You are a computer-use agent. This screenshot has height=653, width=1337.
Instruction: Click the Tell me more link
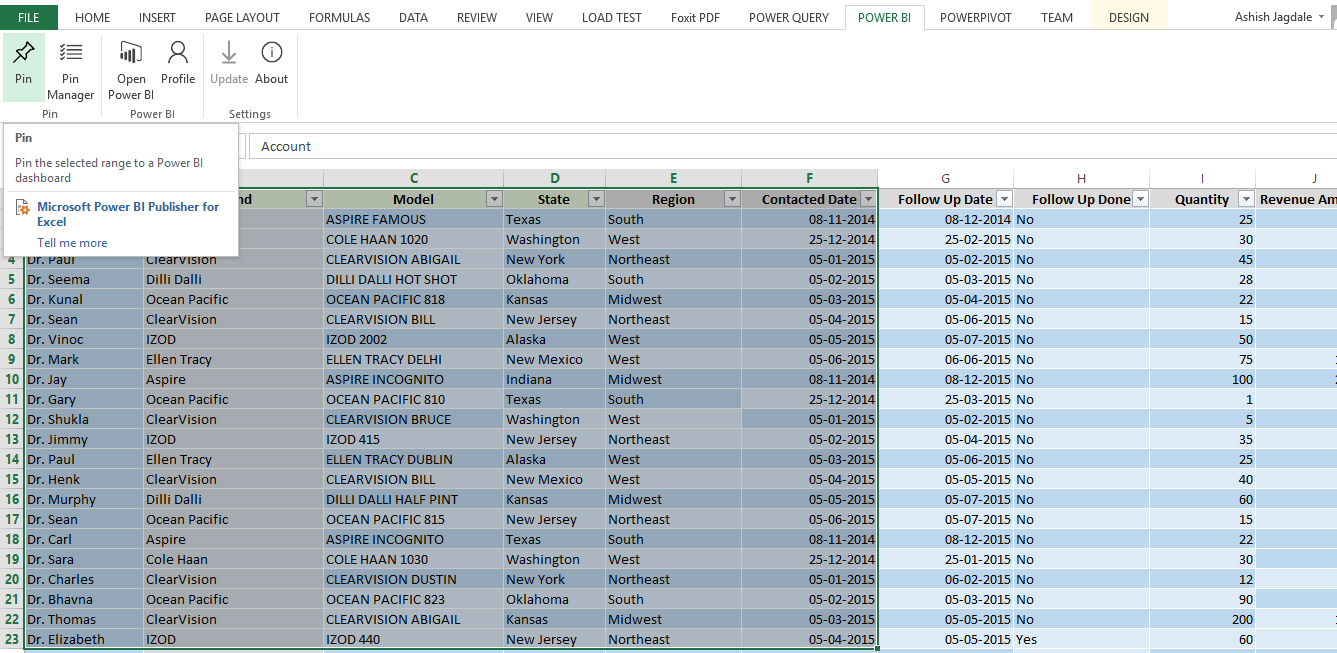click(72, 243)
